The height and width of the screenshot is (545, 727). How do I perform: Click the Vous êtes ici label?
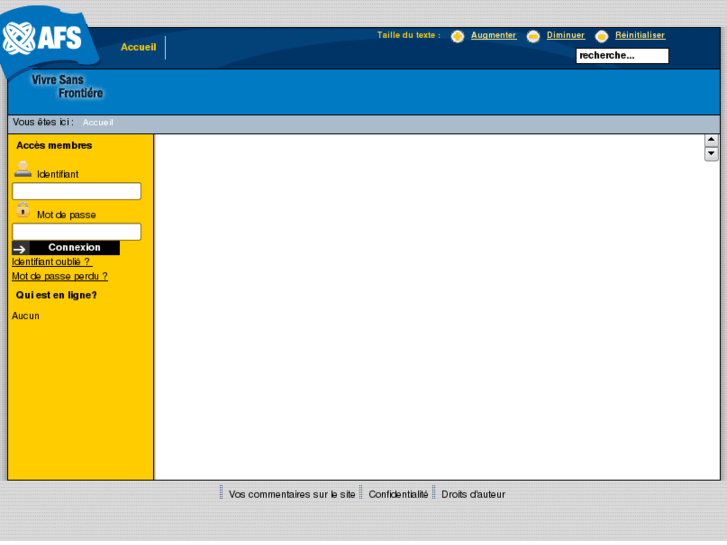43,122
